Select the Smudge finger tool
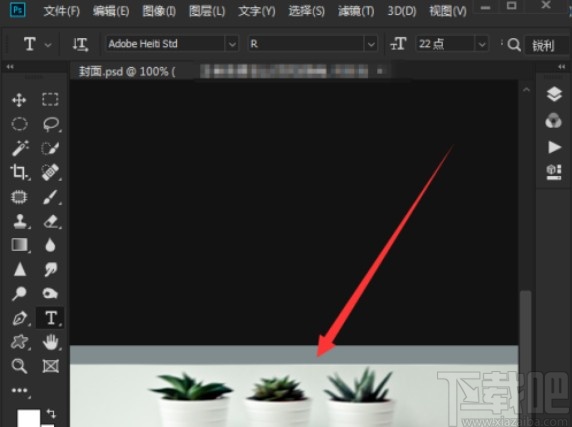The width and height of the screenshot is (572, 427). pos(50,269)
